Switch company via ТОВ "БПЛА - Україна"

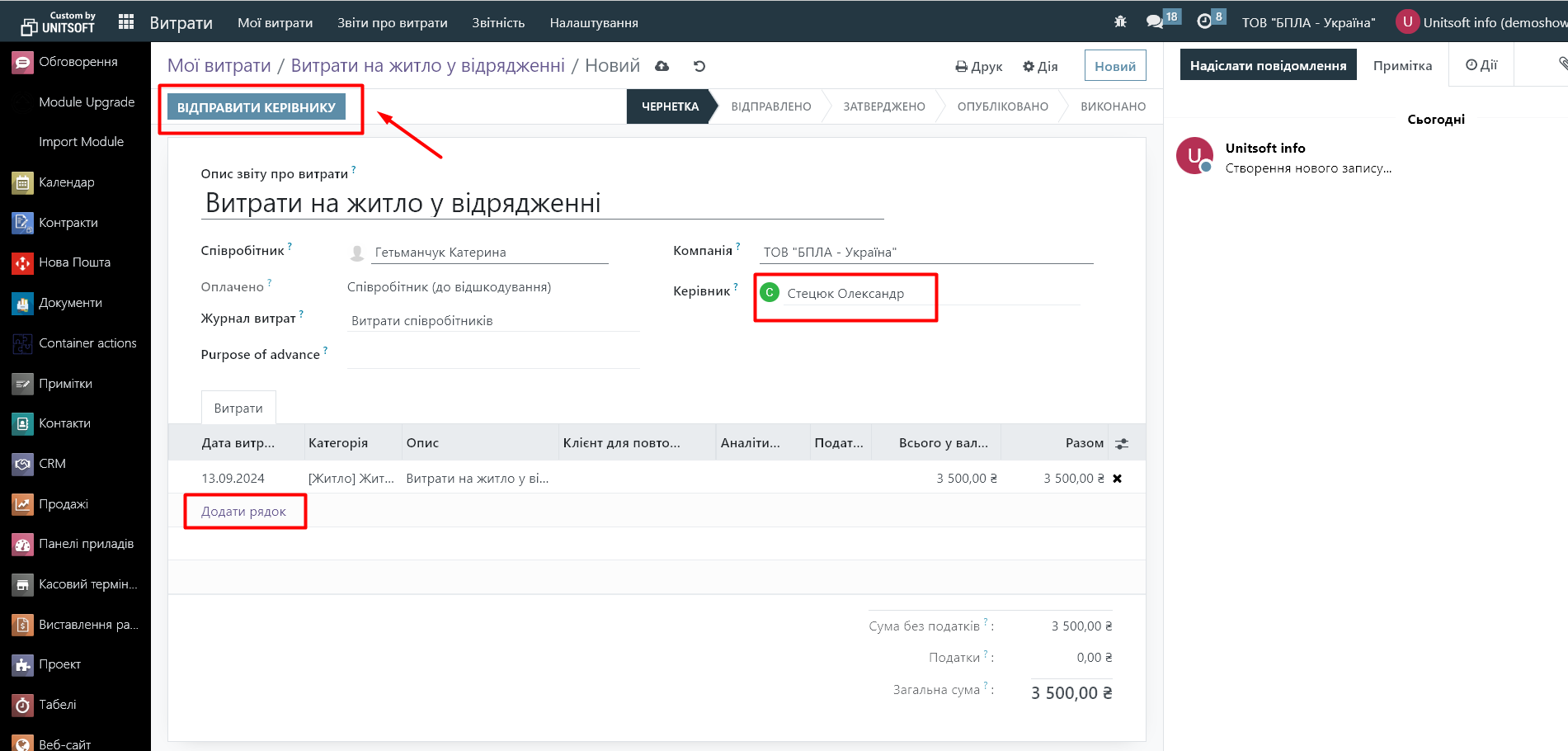point(1308,22)
